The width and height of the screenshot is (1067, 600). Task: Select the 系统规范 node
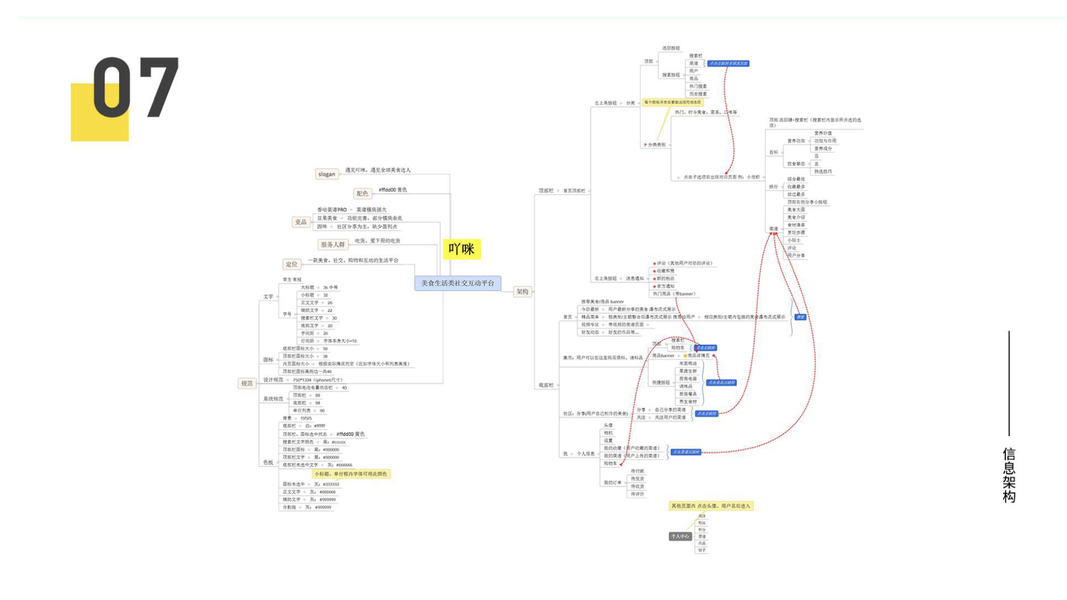(273, 399)
